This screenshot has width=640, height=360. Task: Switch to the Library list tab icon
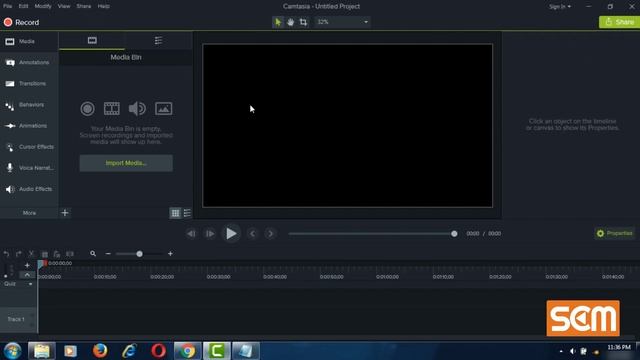(158, 40)
